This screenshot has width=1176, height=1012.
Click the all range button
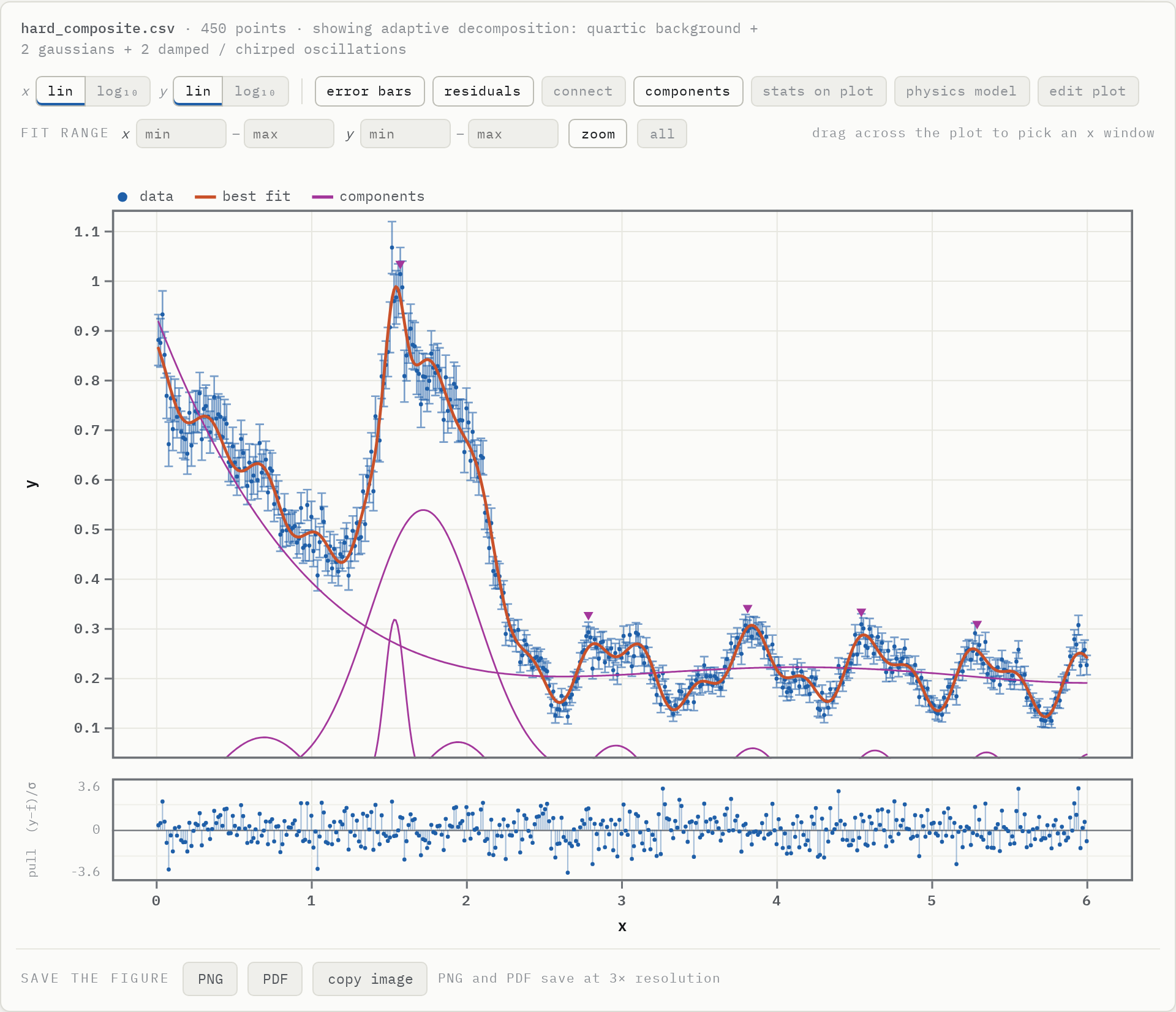(662, 134)
